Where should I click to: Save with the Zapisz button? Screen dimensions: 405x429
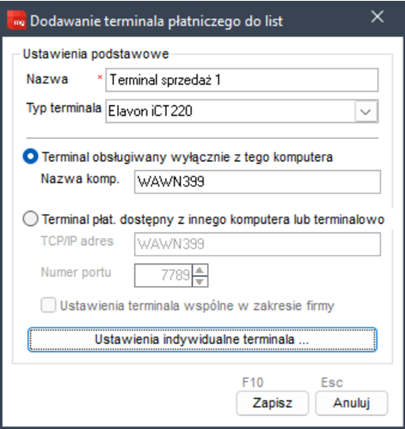[272, 403]
